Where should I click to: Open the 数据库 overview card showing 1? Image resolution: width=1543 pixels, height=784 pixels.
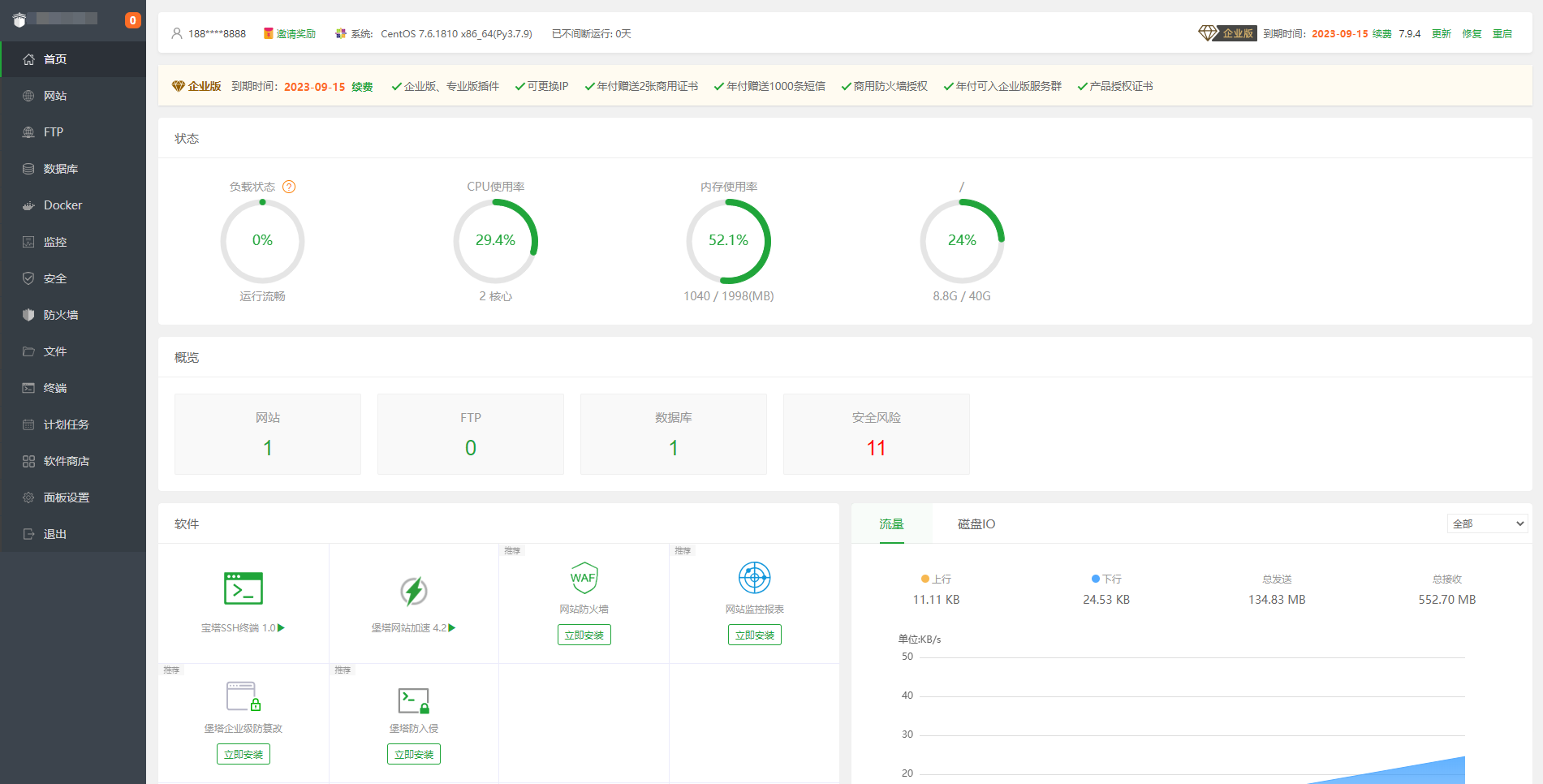(674, 434)
